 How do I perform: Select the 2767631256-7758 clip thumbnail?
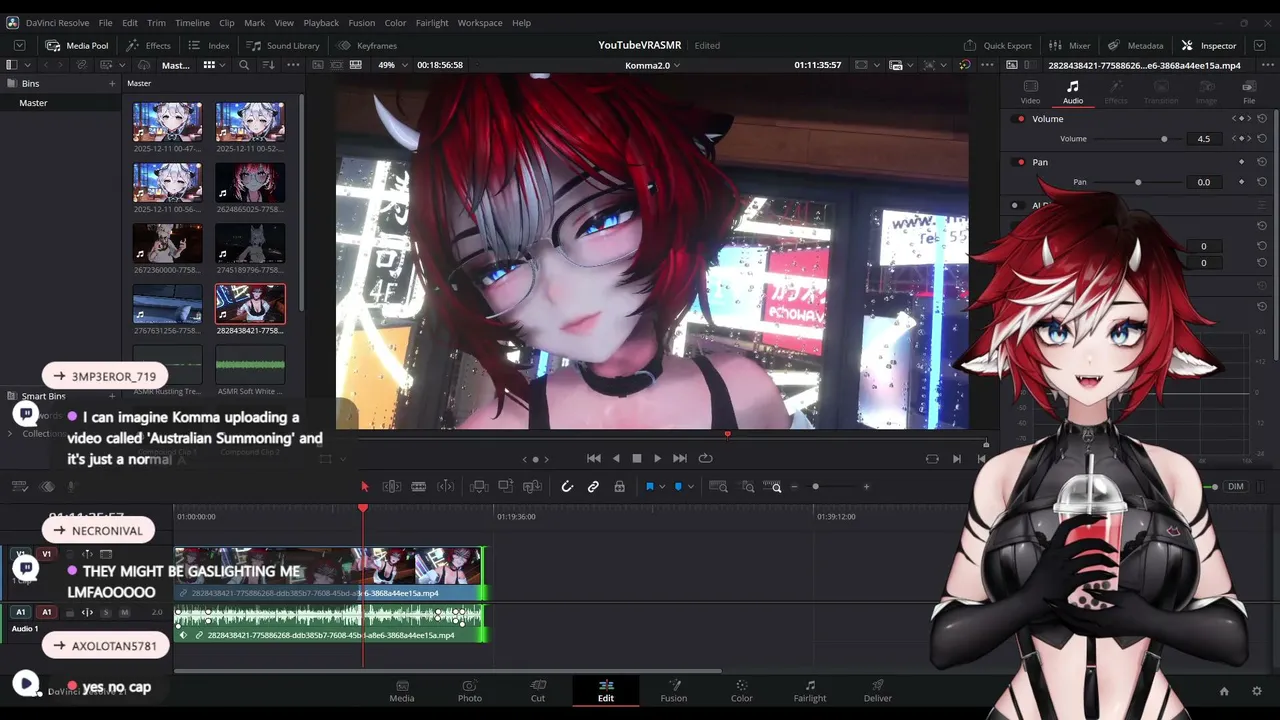167,304
